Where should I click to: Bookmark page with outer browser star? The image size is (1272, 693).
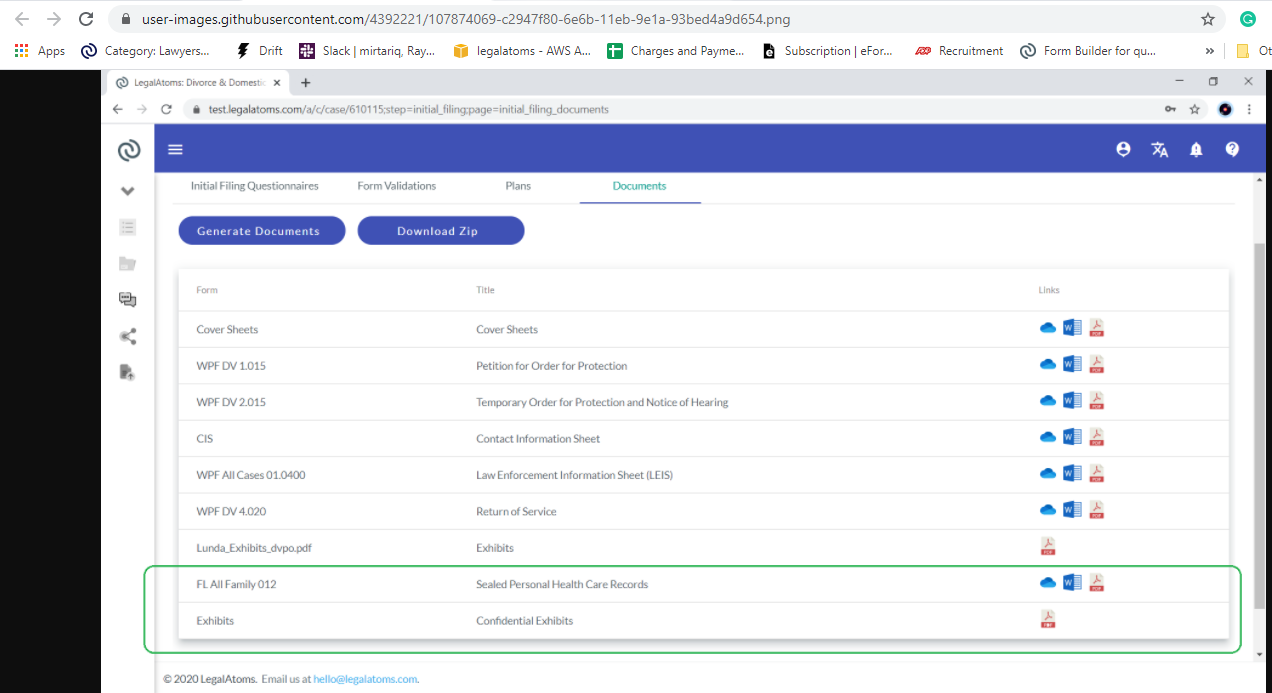click(x=1208, y=19)
